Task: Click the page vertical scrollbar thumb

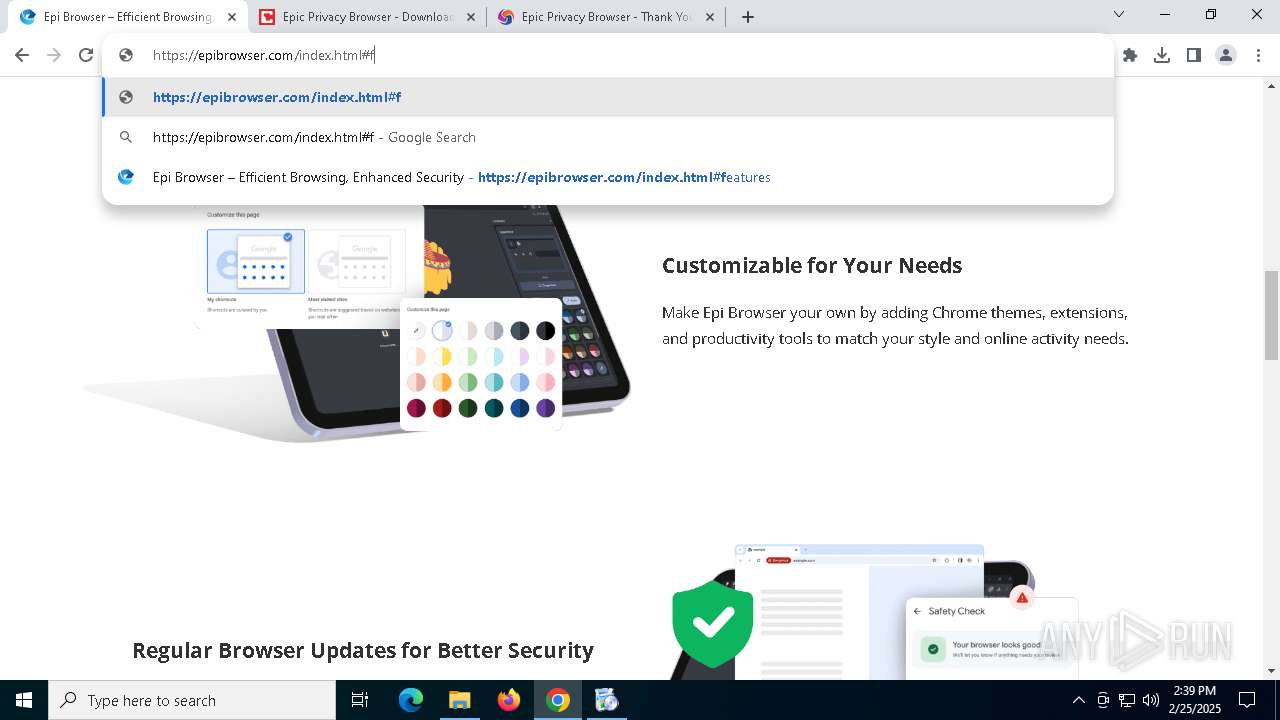Action: [1271, 315]
